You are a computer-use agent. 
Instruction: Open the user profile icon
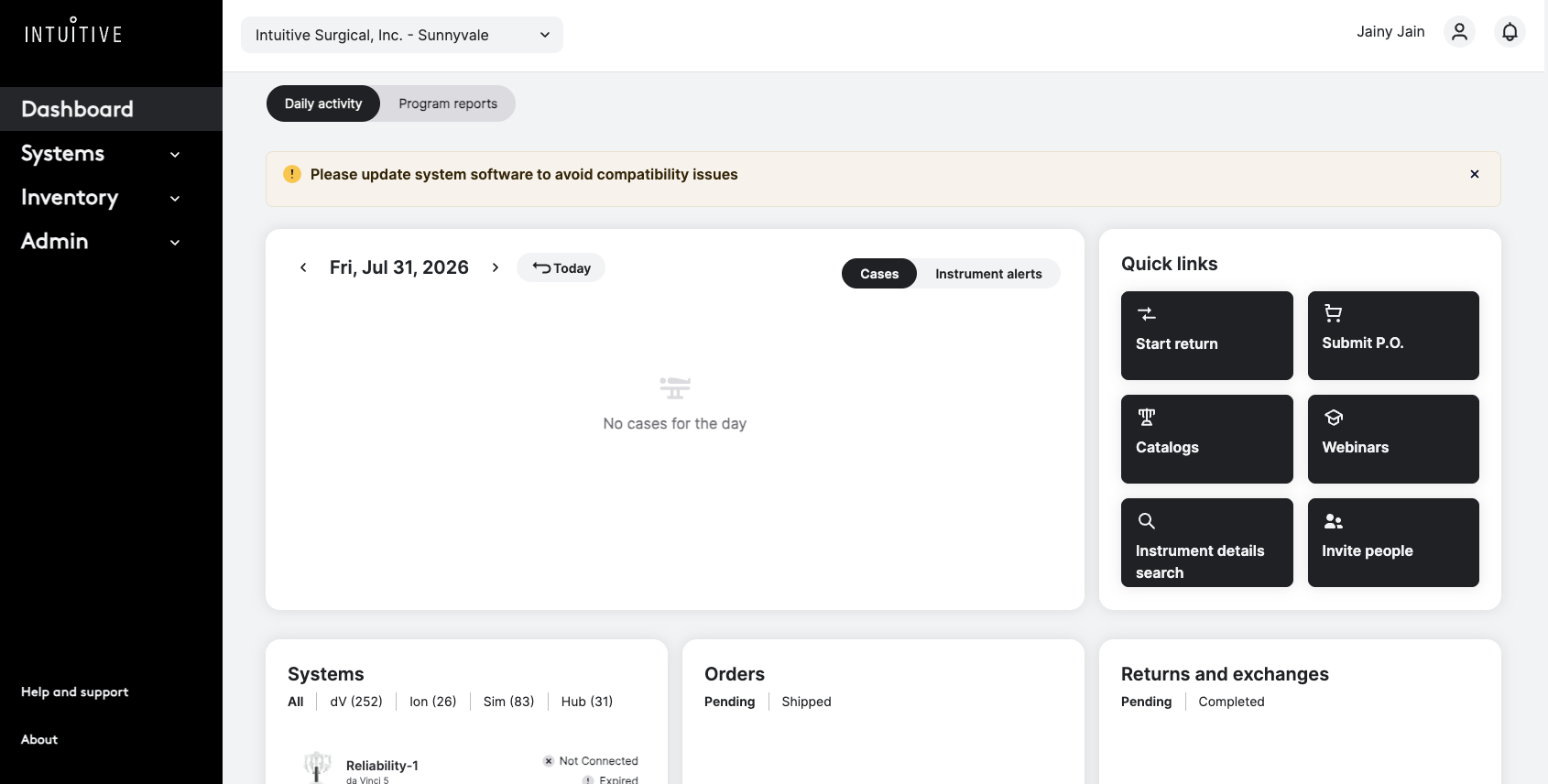(1459, 32)
